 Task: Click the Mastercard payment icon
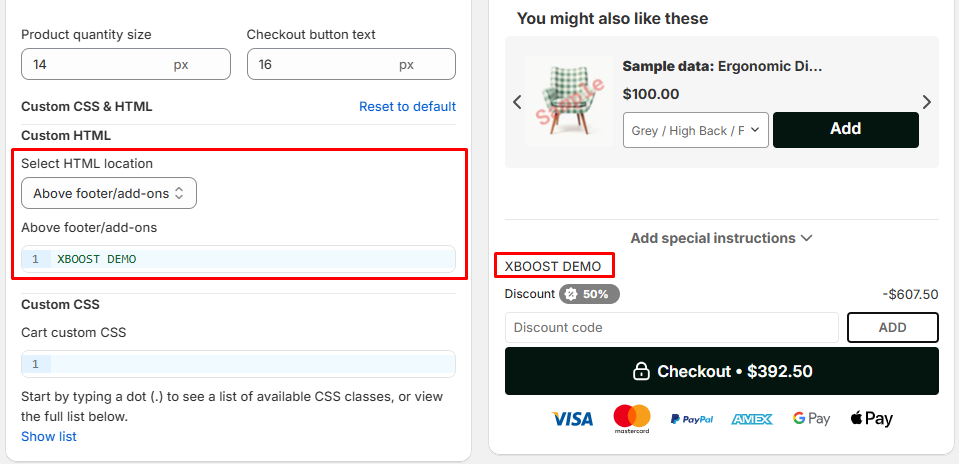[632, 419]
